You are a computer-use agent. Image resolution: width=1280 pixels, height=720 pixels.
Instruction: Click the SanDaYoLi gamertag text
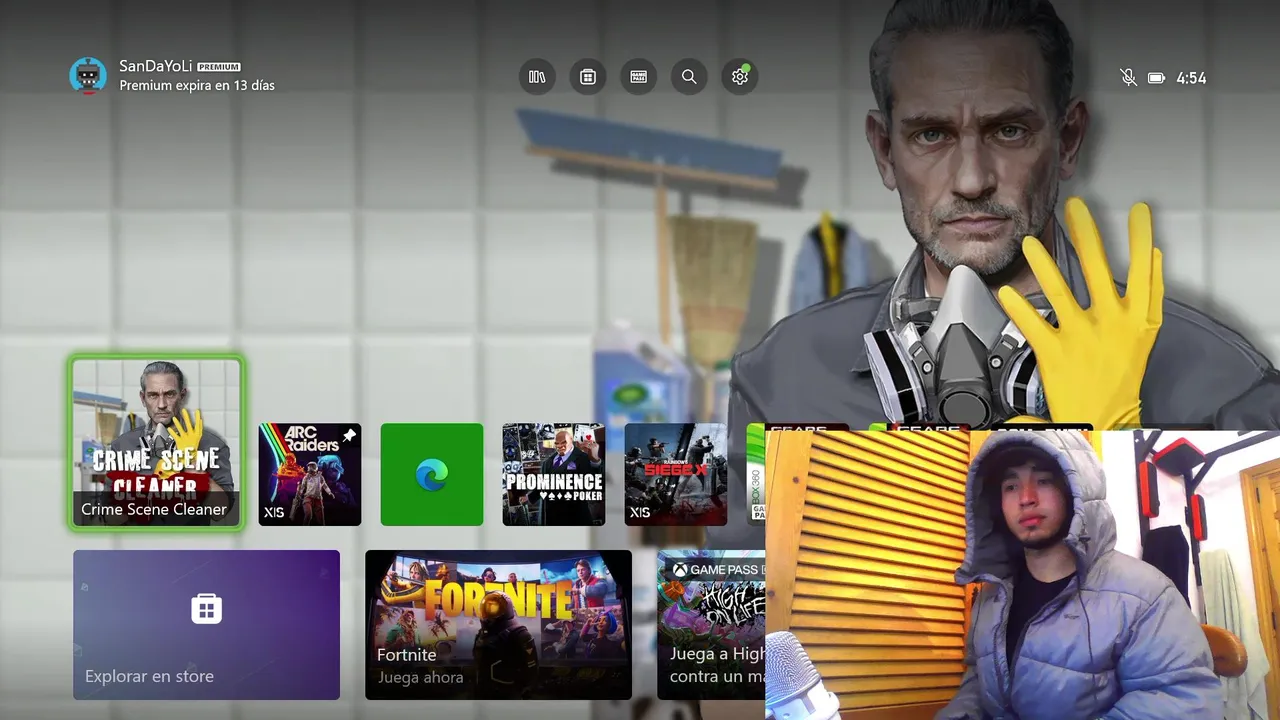click(x=155, y=66)
